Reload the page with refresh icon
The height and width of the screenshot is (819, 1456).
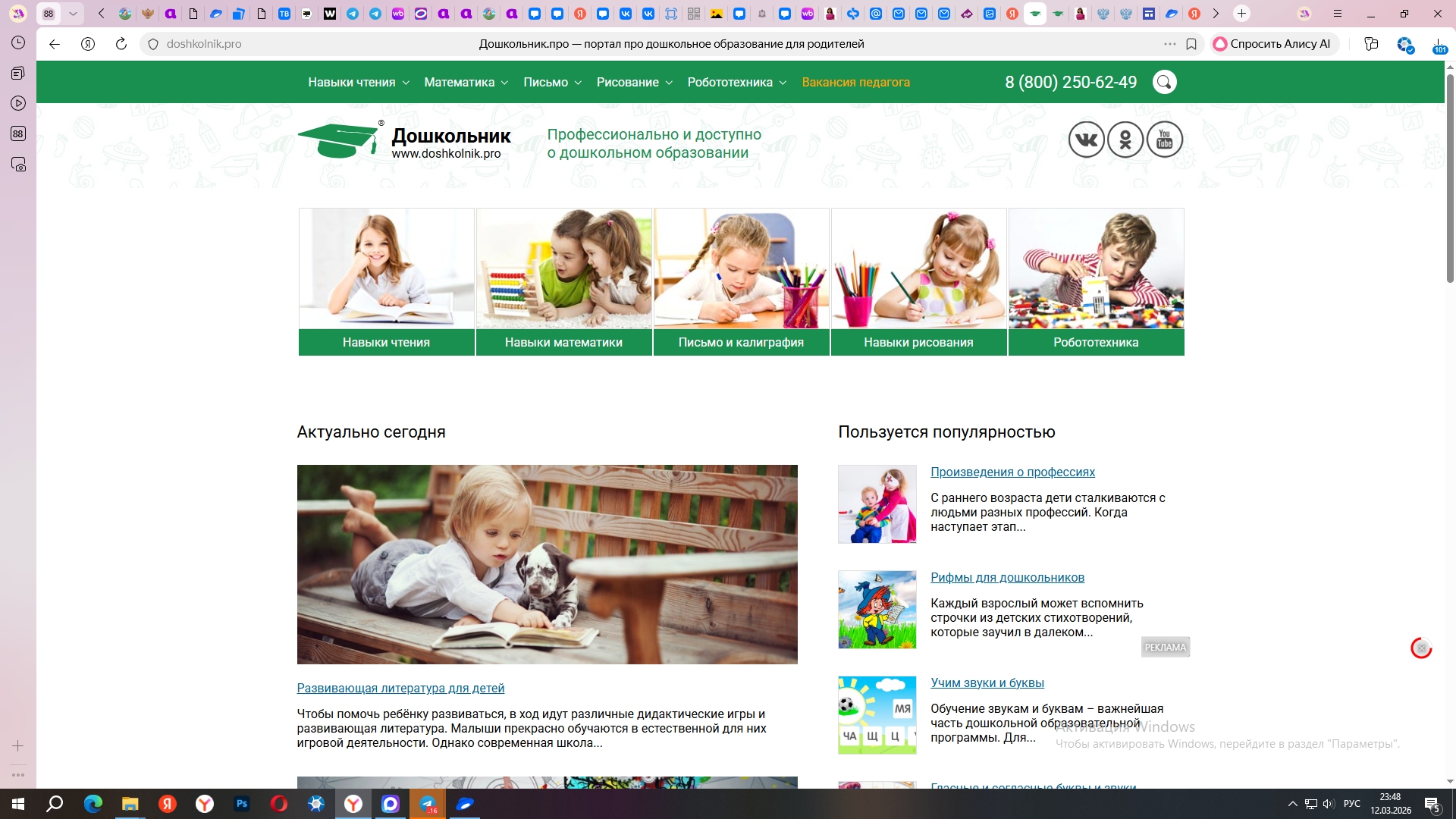point(121,44)
